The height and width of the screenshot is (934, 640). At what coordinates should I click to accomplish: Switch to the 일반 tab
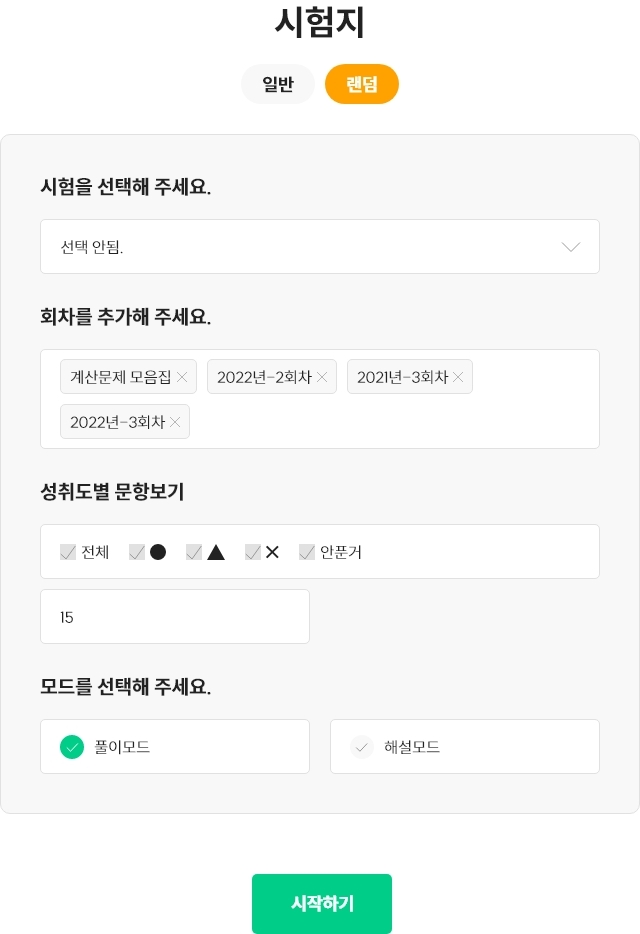click(278, 84)
